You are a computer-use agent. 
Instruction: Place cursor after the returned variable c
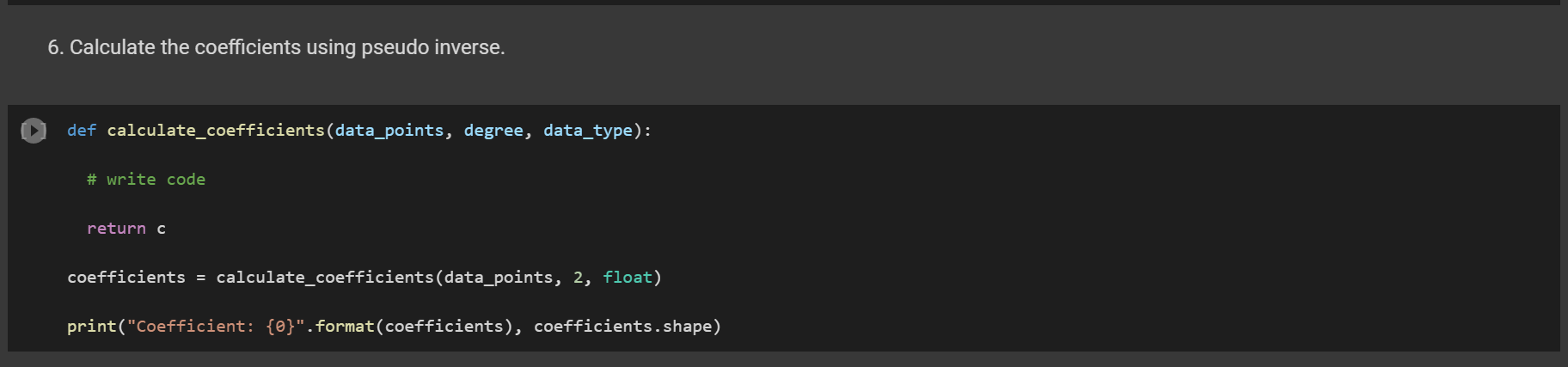point(167,229)
